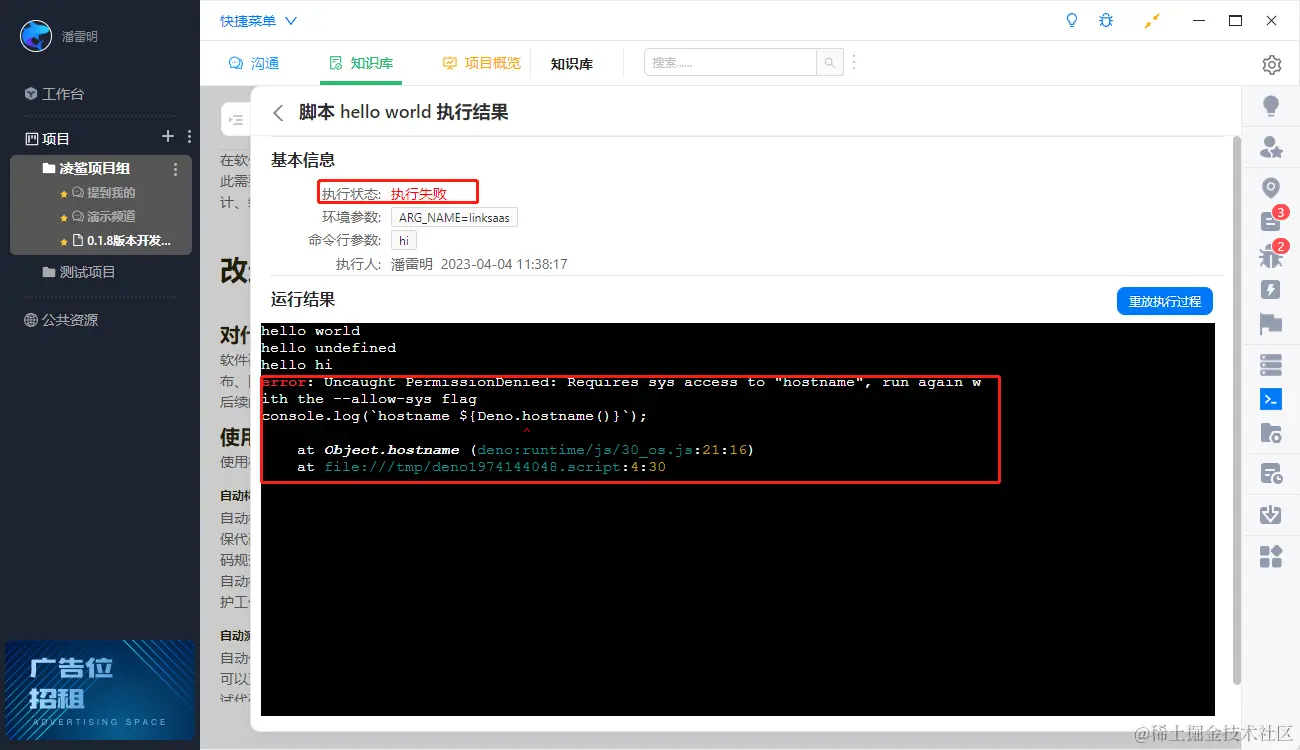Open the options dots for 凌鲨项目组
Screen dimensions: 1300x750
coord(176,169)
